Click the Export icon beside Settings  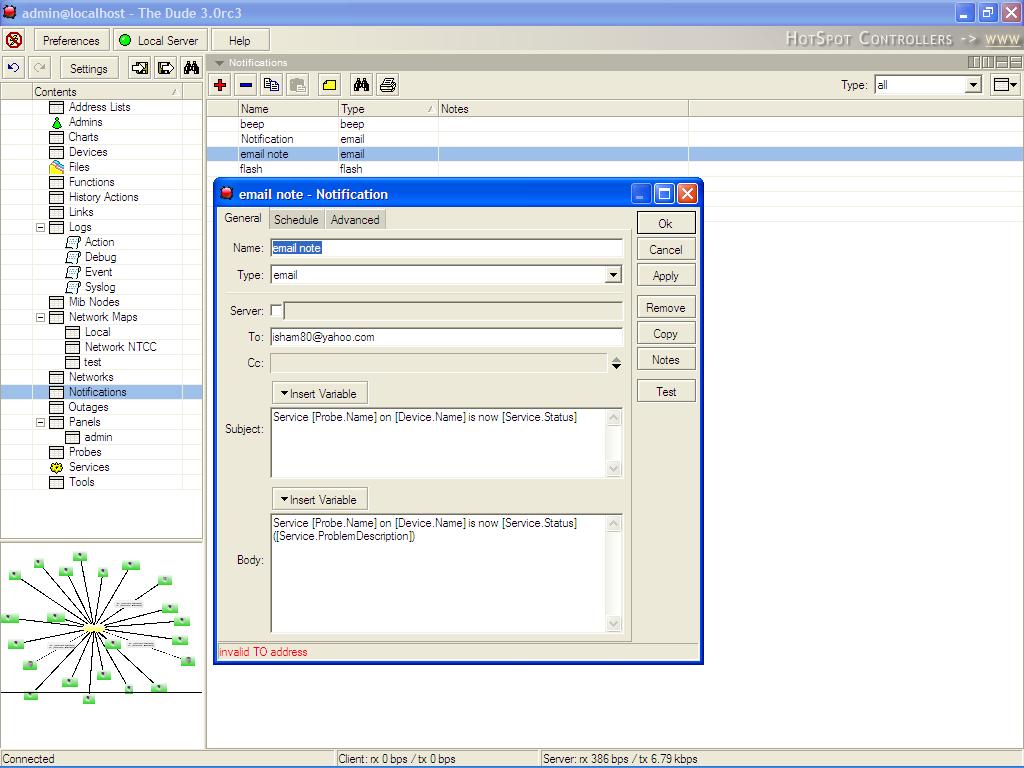[165, 68]
